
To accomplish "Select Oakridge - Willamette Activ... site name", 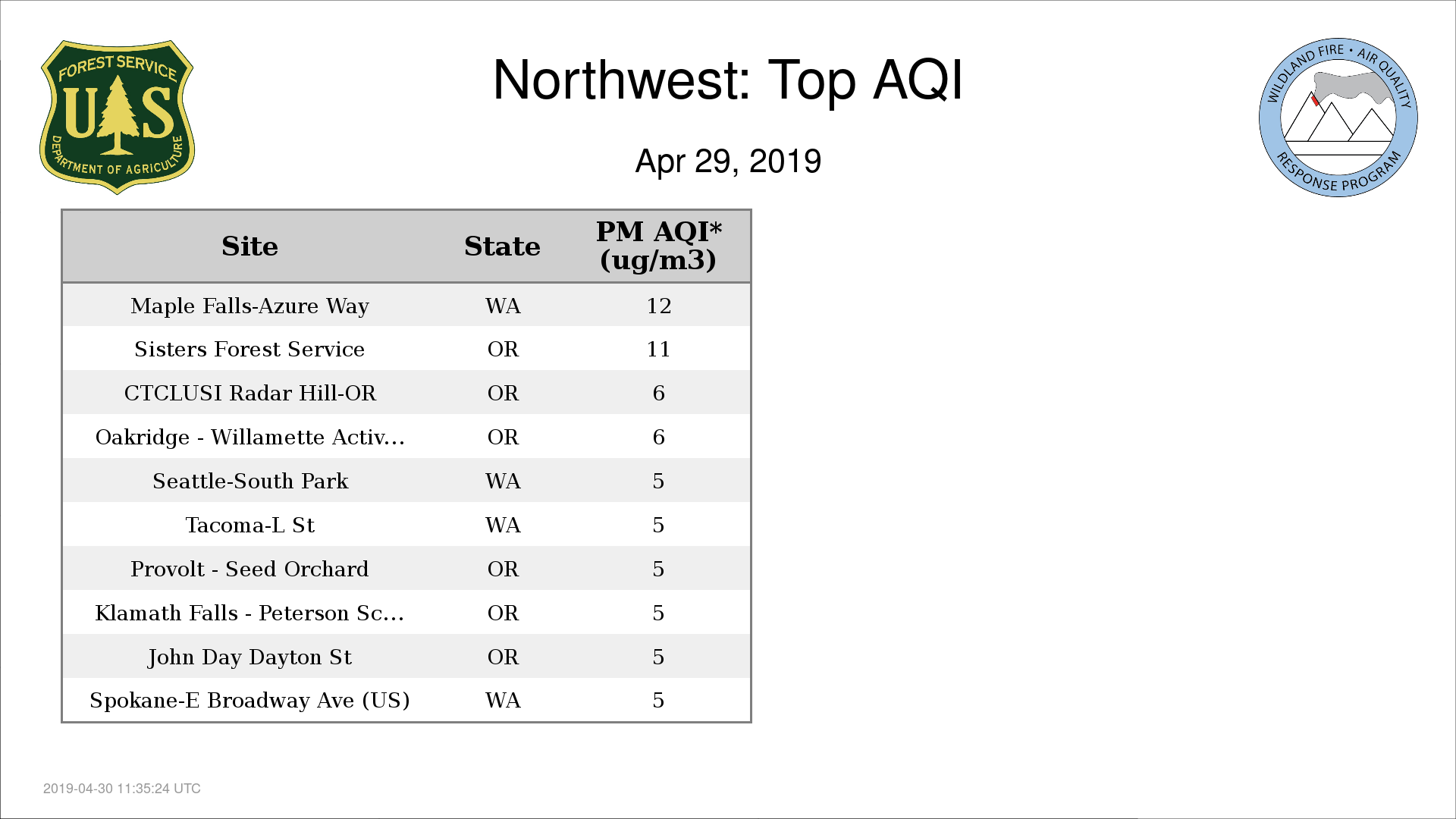I will (x=249, y=438).
